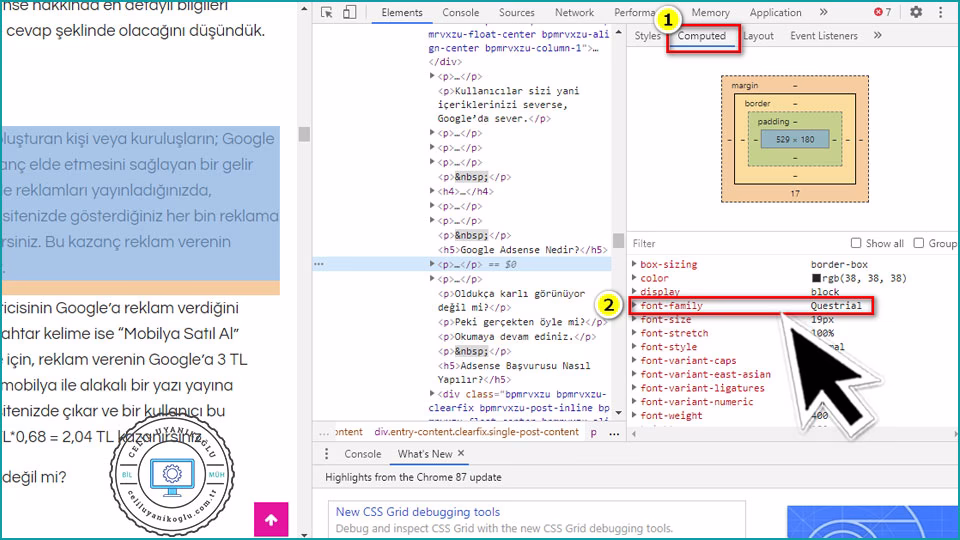Select div.entry-content breadcrumb
The image size is (960, 540).
pyautogui.click(x=476, y=432)
